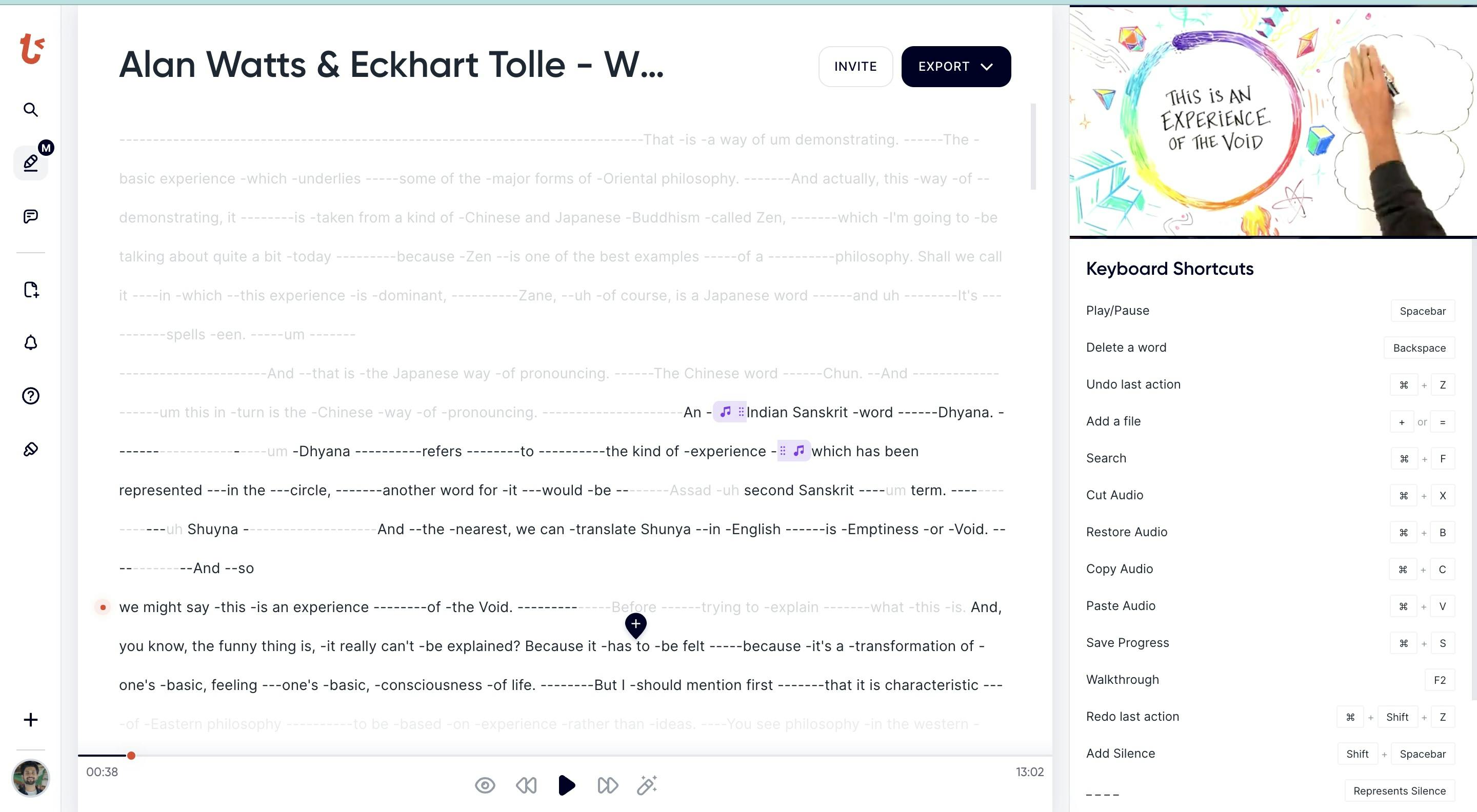Image resolution: width=1477 pixels, height=812 pixels.
Task: Select the magic wand/AI tool icon
Action: pyautogui.click(x=648, y=785)
